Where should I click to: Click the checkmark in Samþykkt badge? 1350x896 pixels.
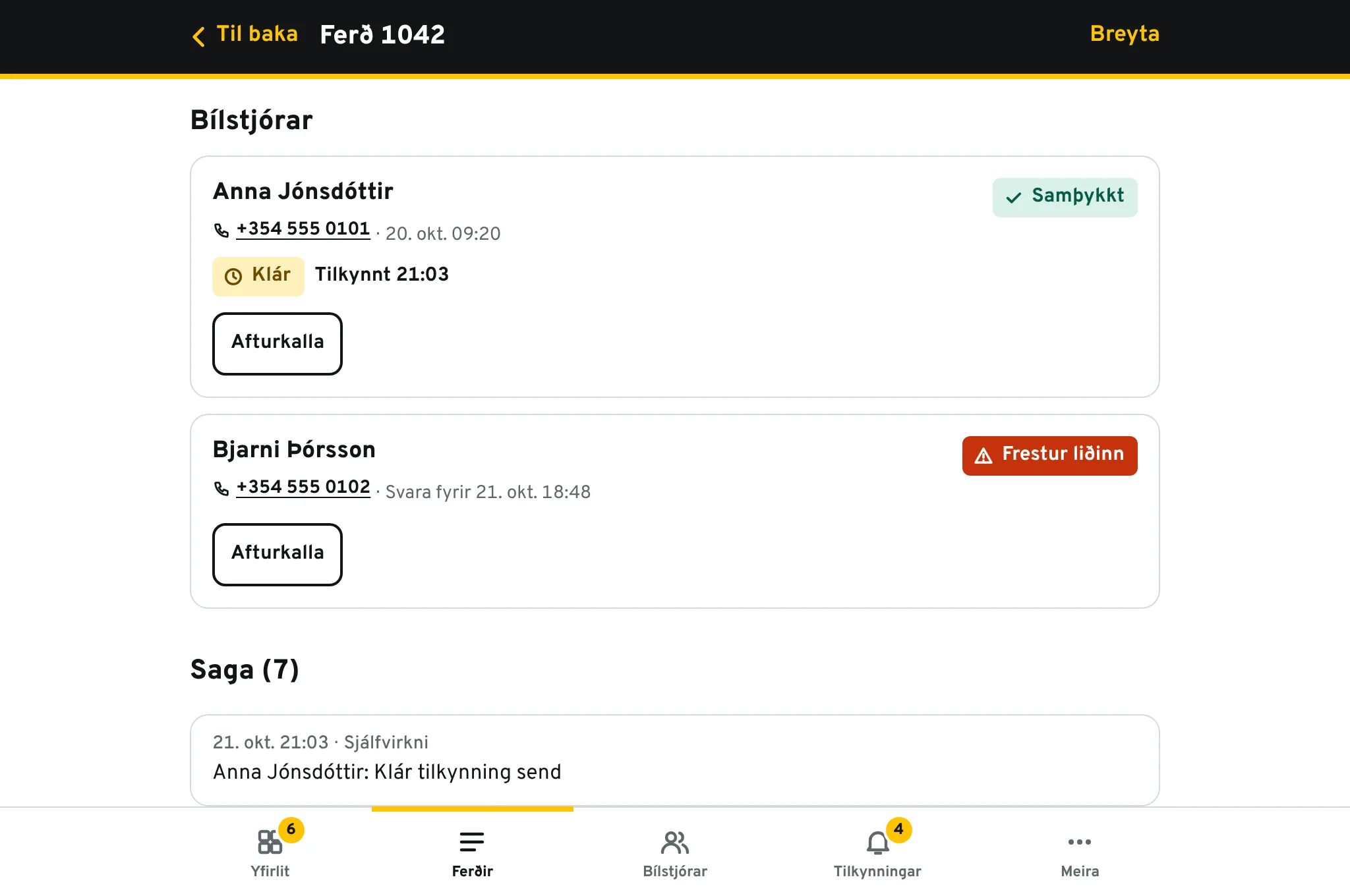[1013, 197]
